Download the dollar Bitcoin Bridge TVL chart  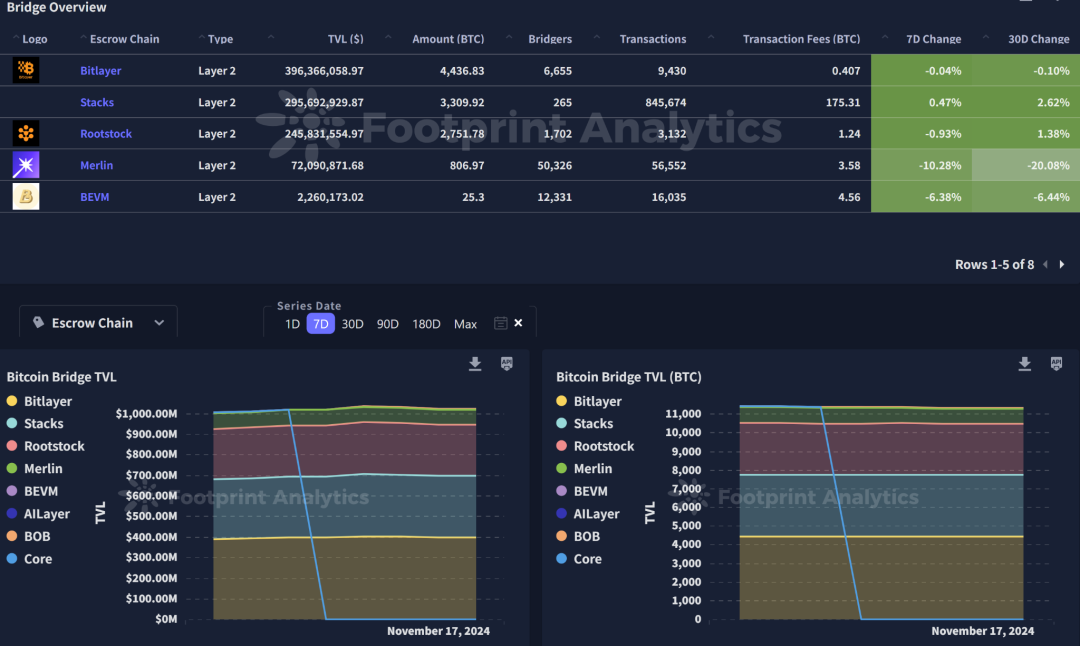475,364
